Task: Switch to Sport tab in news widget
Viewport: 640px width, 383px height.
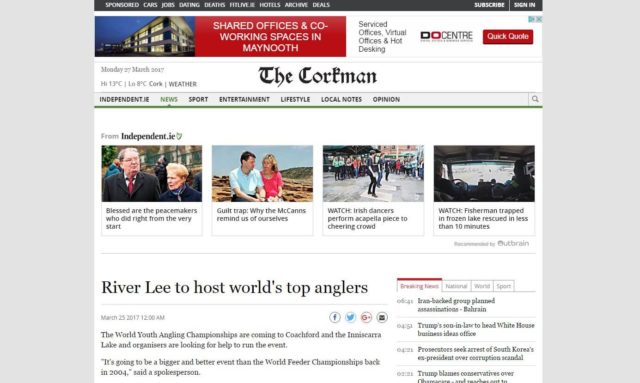Action: (x=504, y=286)
